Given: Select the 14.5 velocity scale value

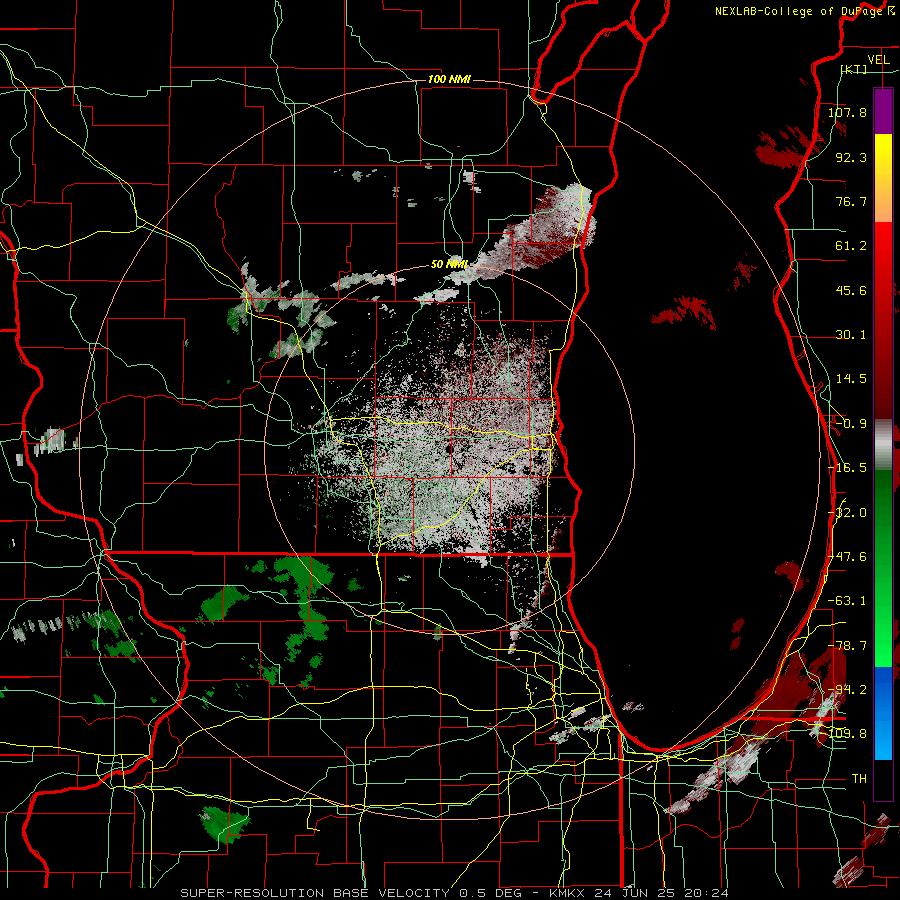Looking at the screenshot, I should point(851,379).
